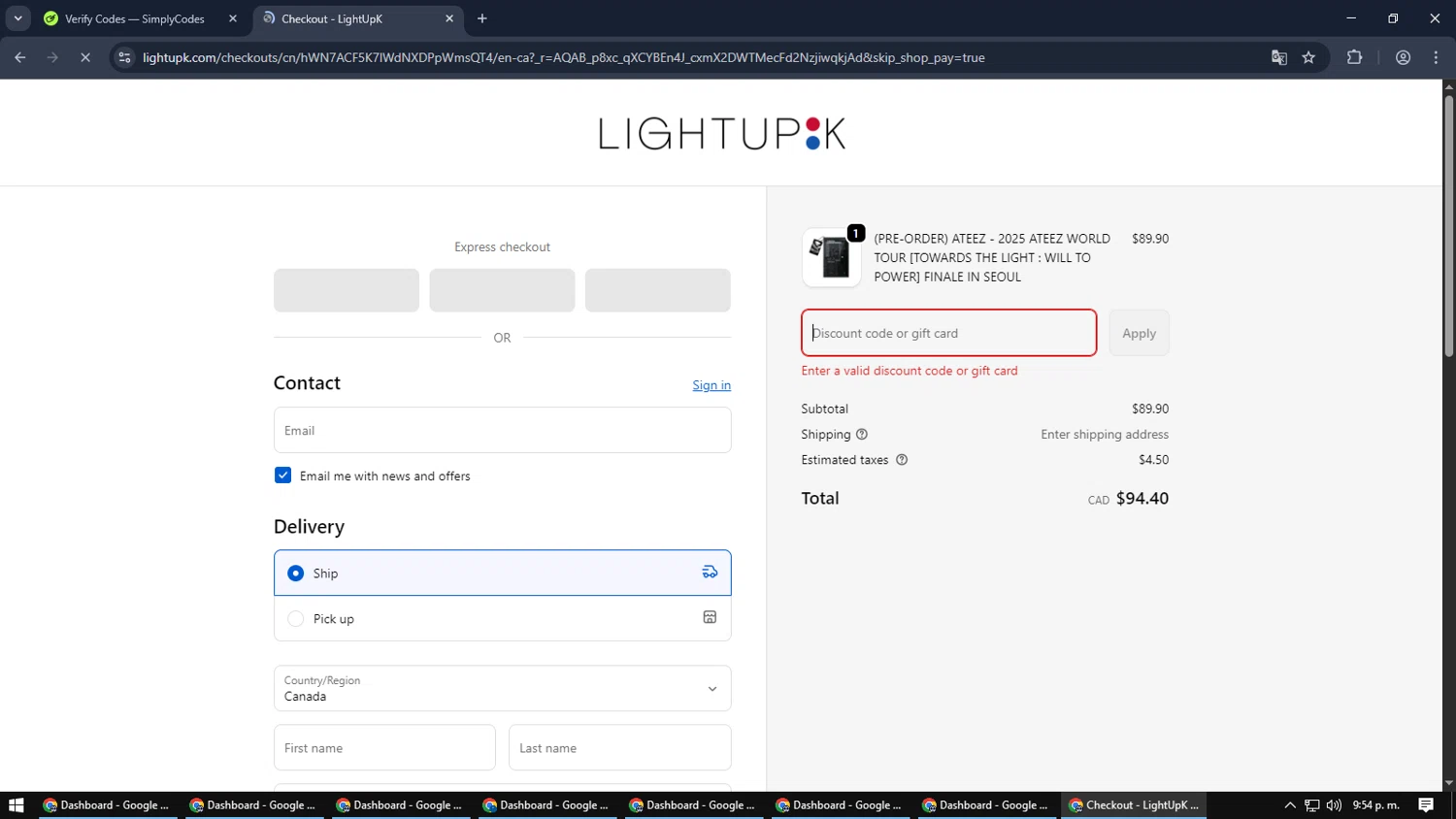Open Checkout - LightUpK taskbar window
Viewport: 1456px width, 819px height.
coord(1134,805)
